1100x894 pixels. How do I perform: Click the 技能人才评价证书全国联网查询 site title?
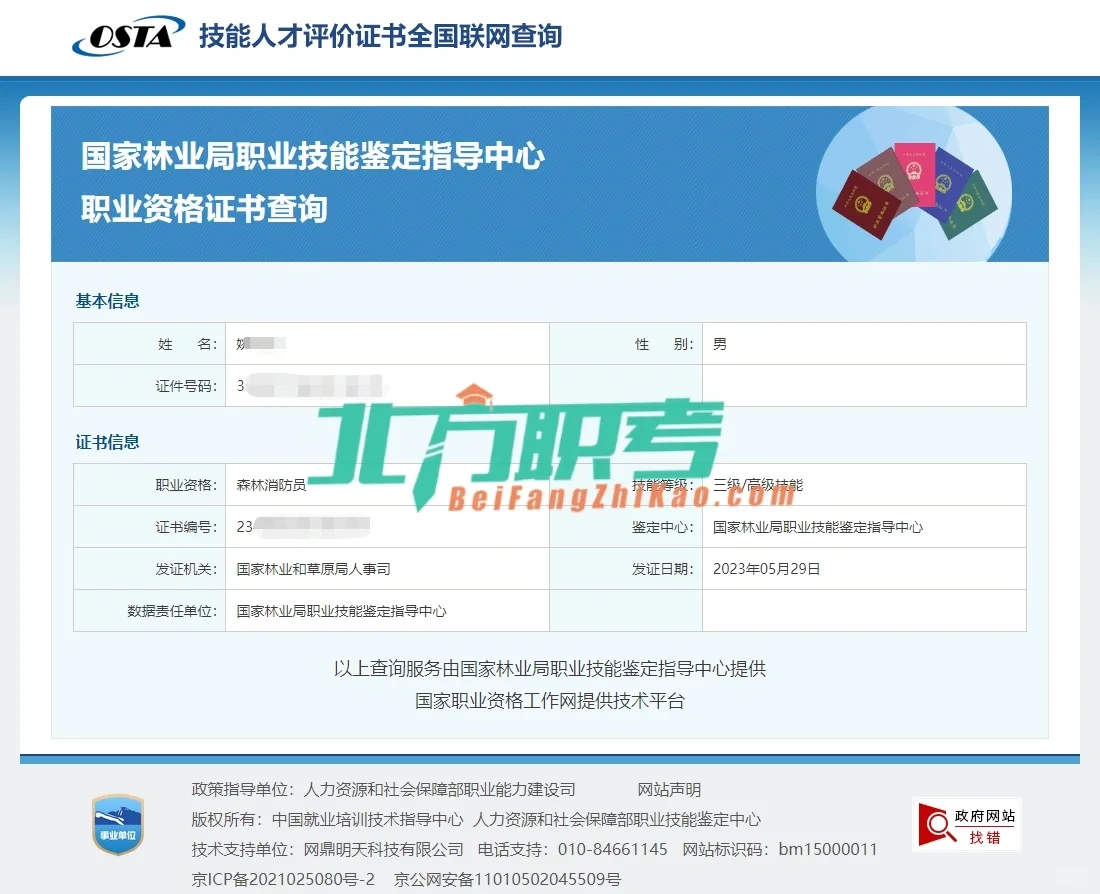(x=380, y=35)
